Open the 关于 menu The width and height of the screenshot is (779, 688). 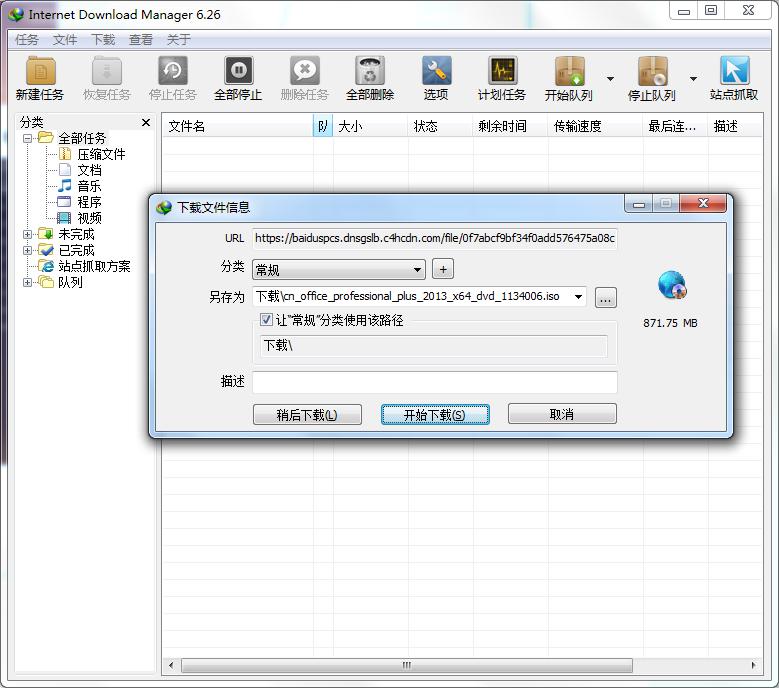tap(179, 39)
